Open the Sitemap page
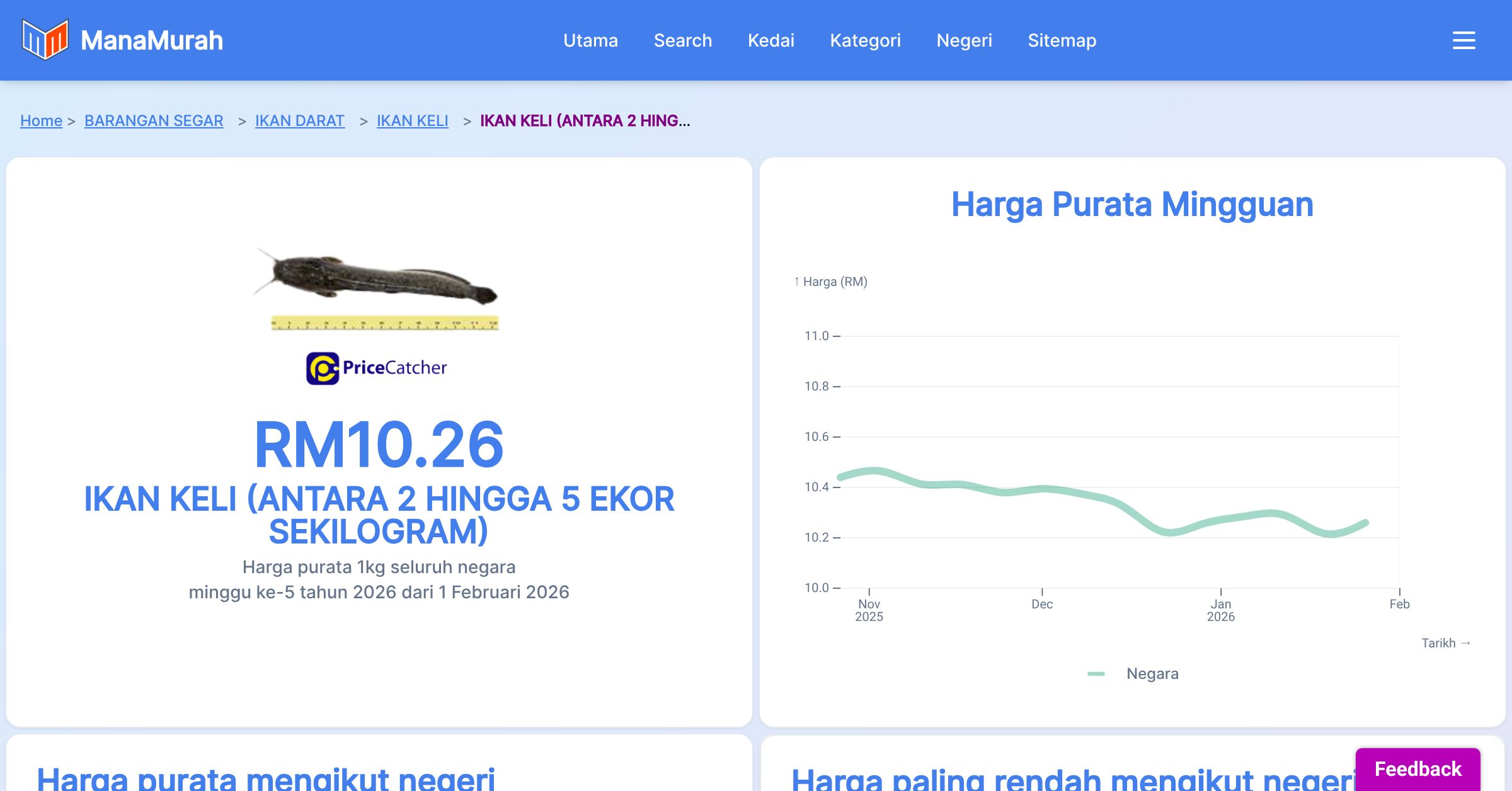This screenshot has width=1512, height=791. coord(1062,40)
